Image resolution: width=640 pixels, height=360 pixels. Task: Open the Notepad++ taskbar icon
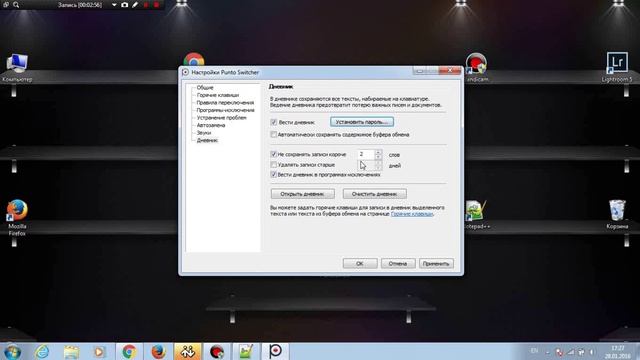click(x=246, y=351)
